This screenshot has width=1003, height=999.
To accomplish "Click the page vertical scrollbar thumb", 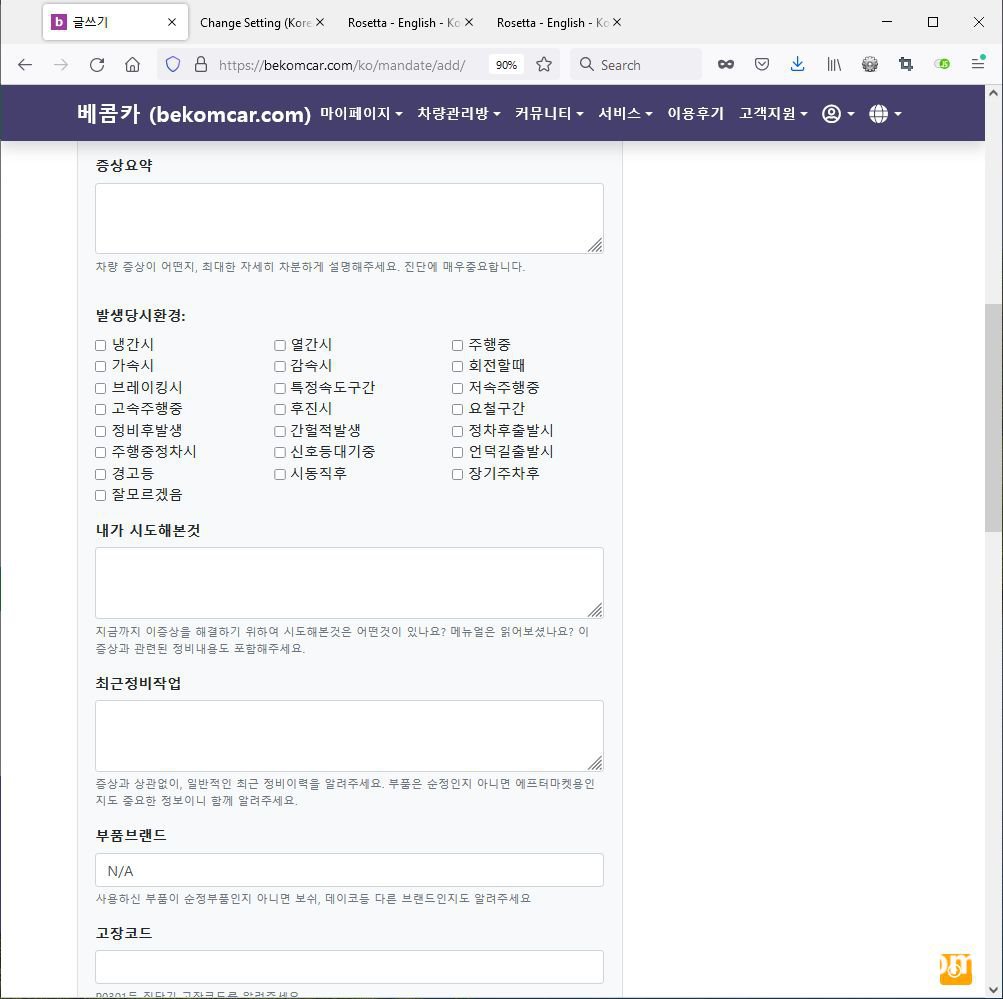I will click(x=993, y=418).
